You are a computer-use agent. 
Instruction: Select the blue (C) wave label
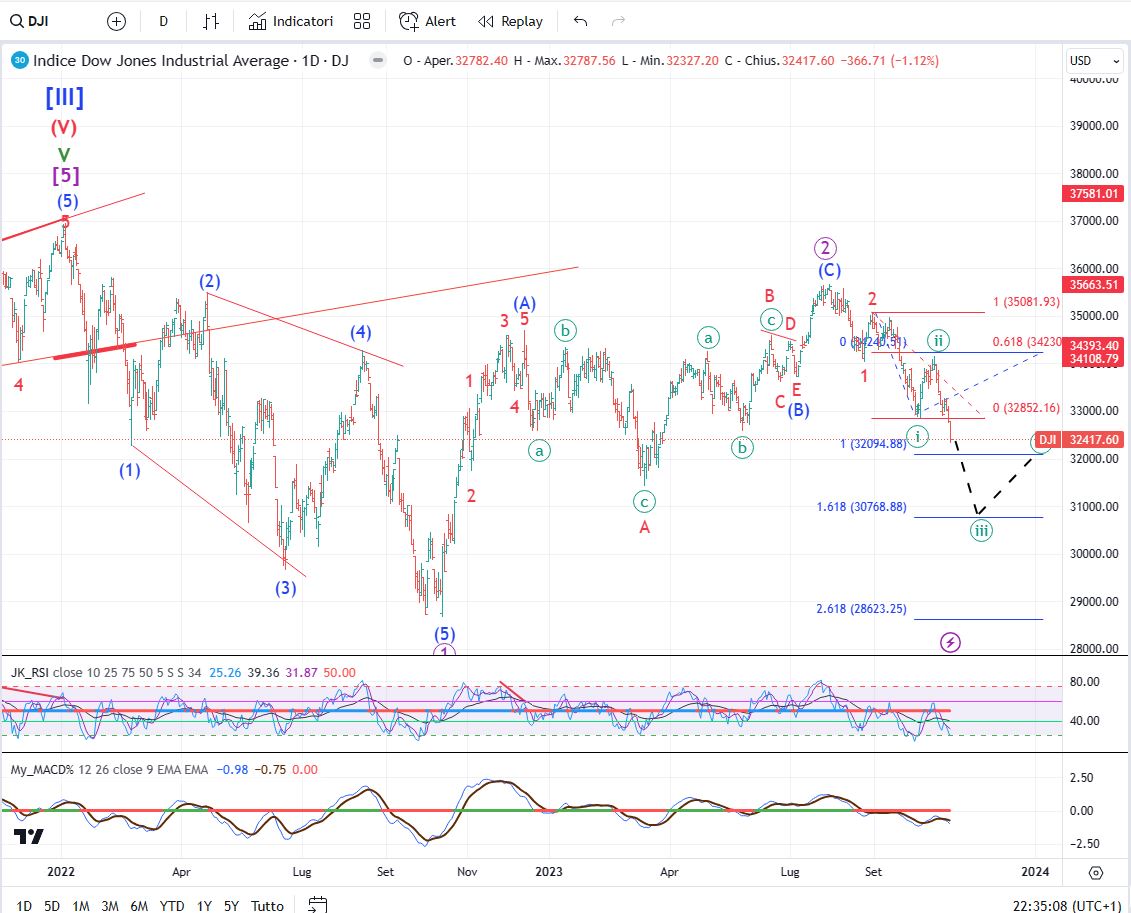click(x=829, y=270)
